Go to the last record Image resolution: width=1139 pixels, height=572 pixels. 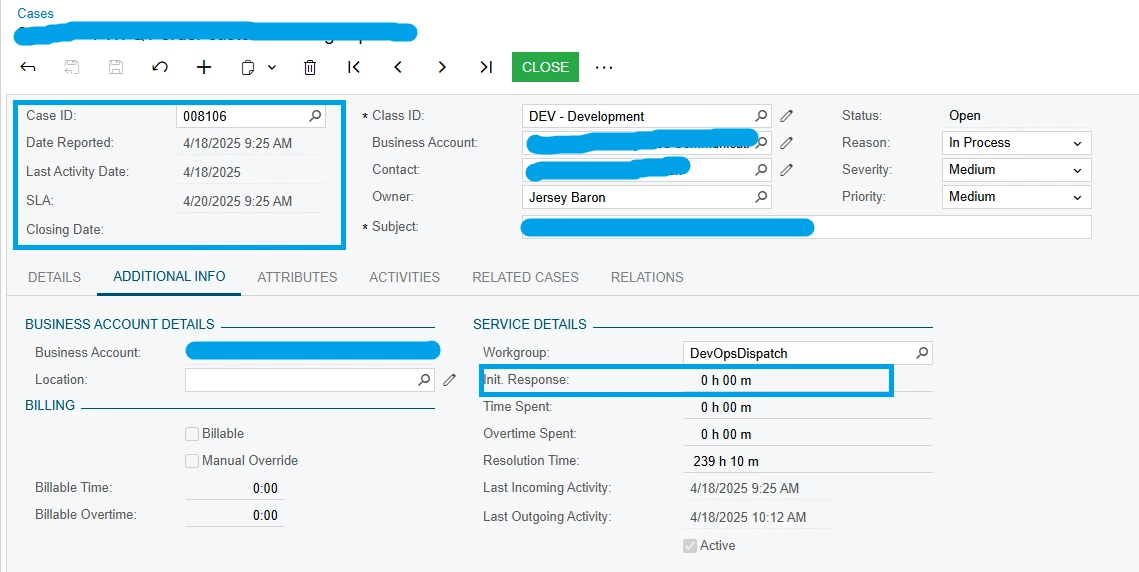pos(486,67)
